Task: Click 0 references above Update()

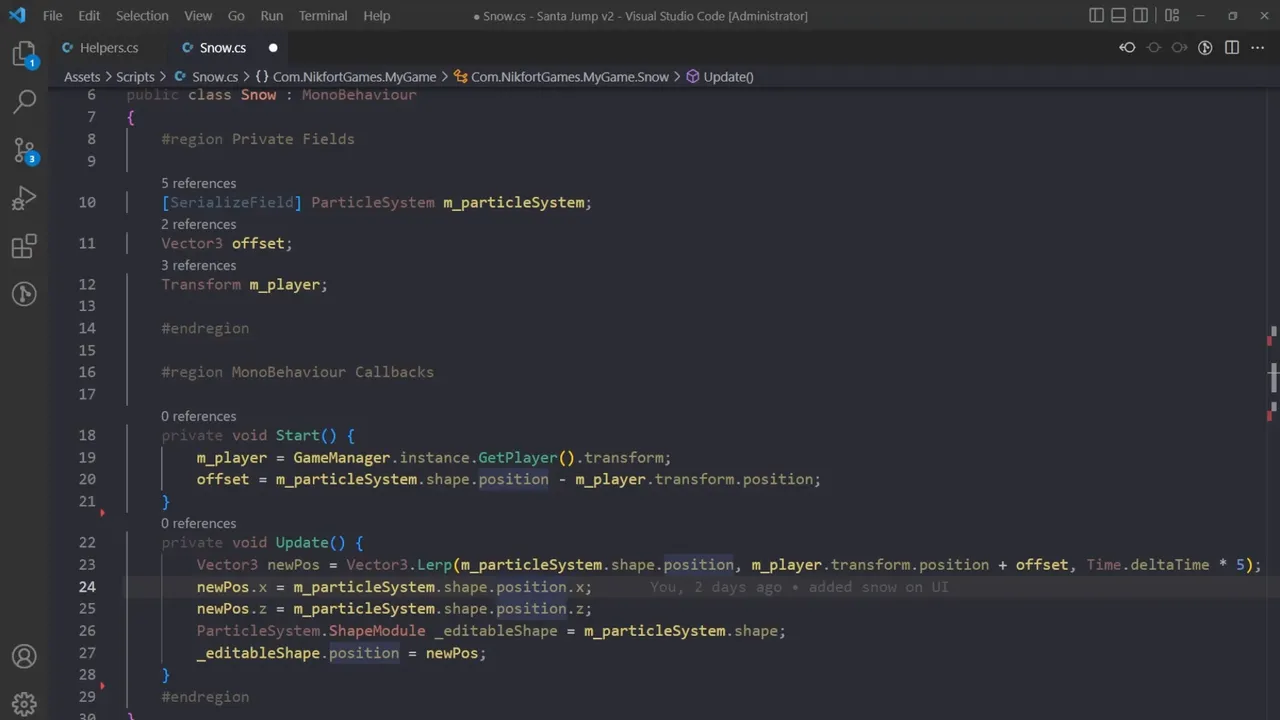Action: (x=199, y=523)
